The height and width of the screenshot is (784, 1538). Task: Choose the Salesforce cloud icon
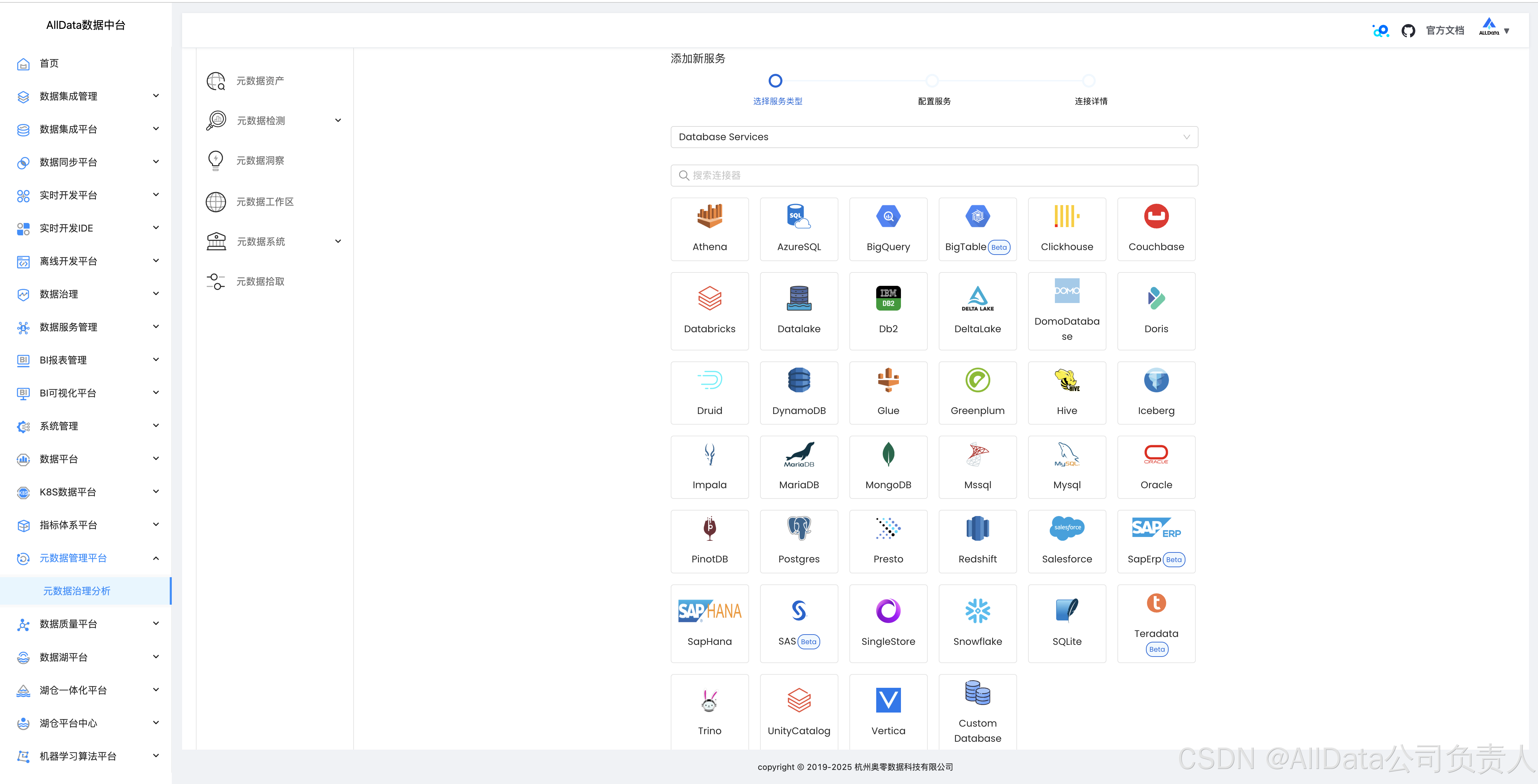(1066, 528)
